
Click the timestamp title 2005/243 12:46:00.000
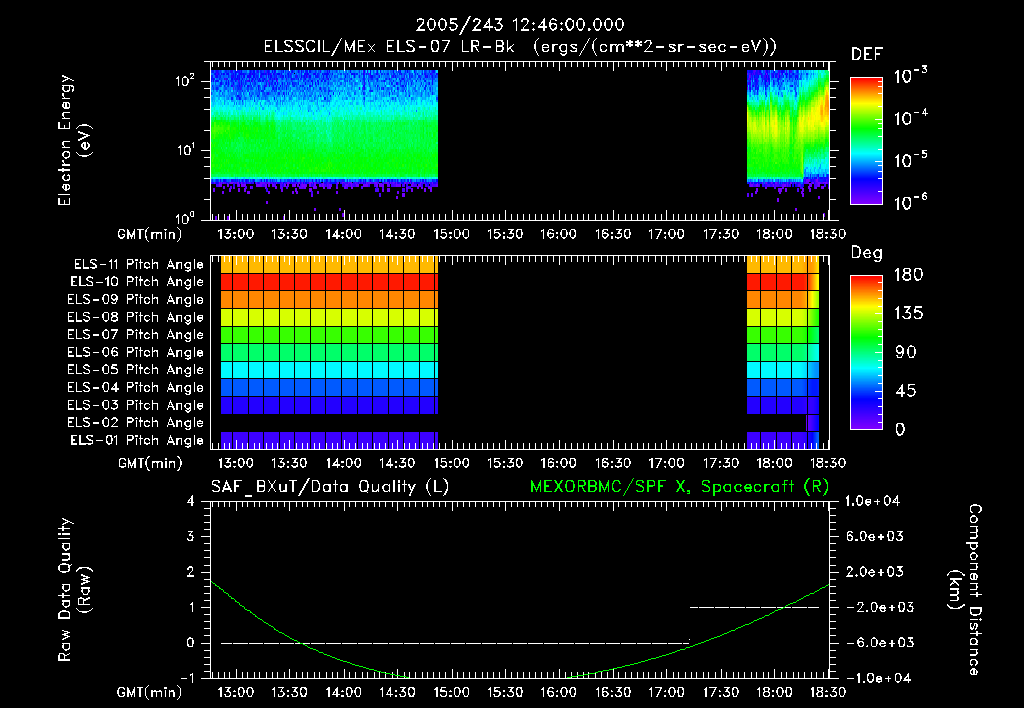520,25
